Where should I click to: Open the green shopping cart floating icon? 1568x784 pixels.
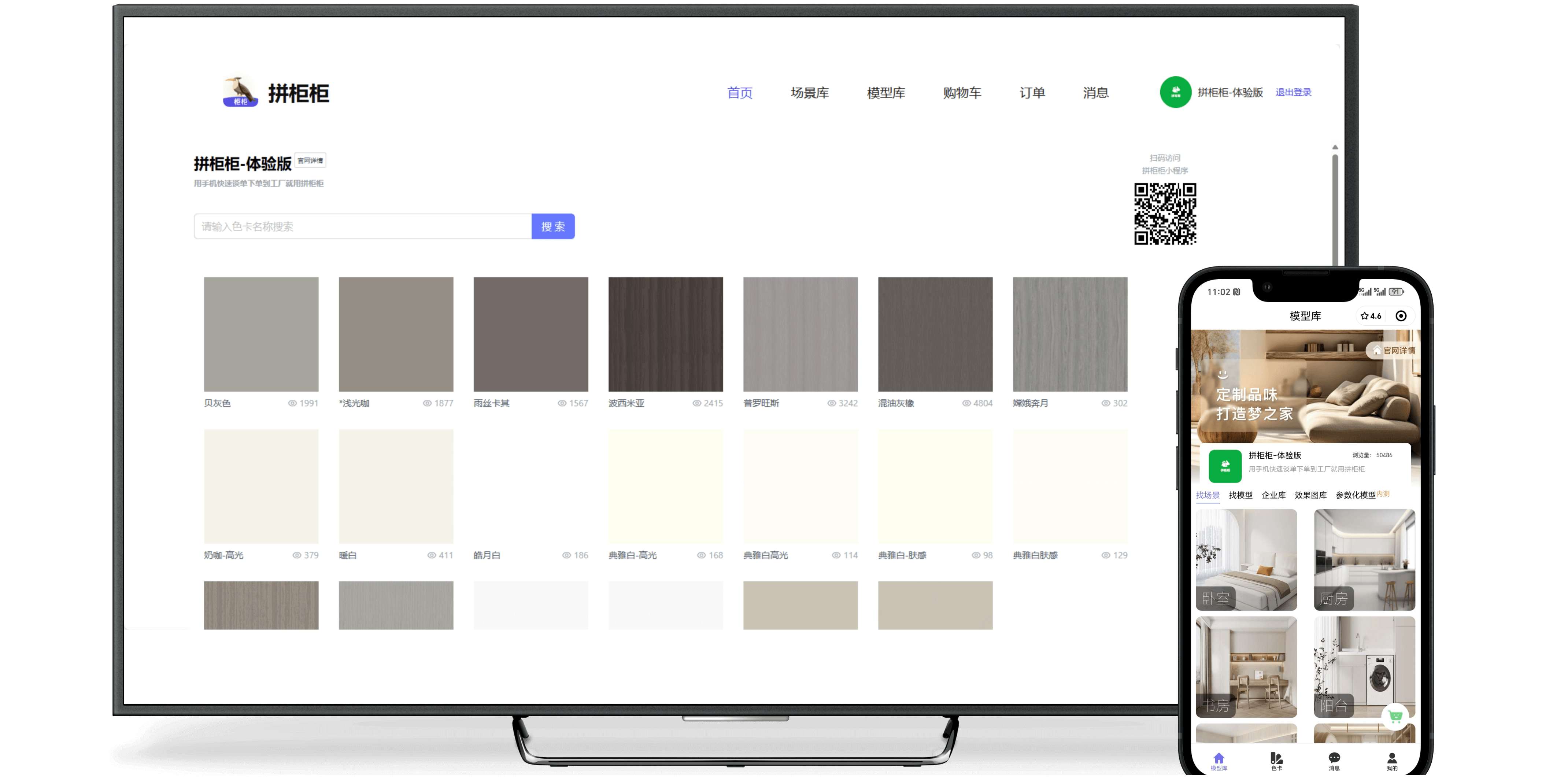[x=1395, y=716]
